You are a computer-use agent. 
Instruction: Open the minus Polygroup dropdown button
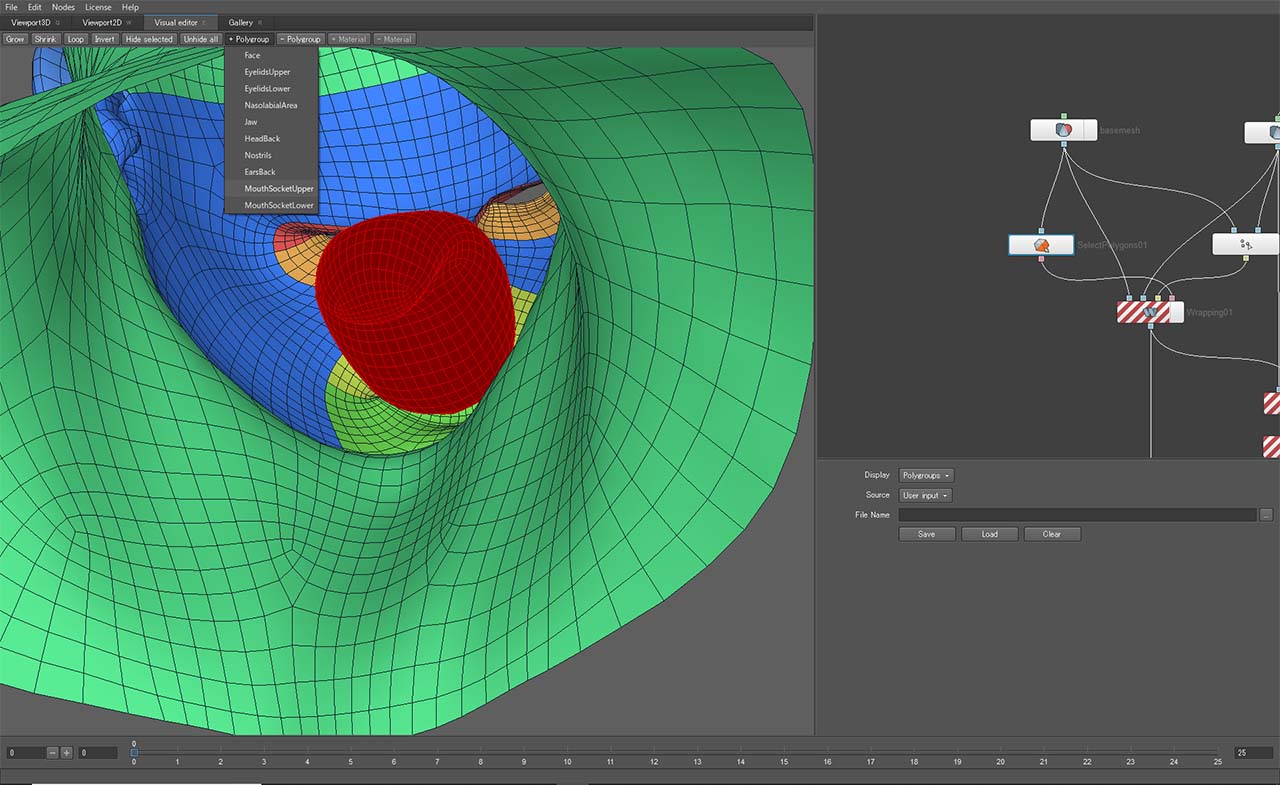click(300, 39)
